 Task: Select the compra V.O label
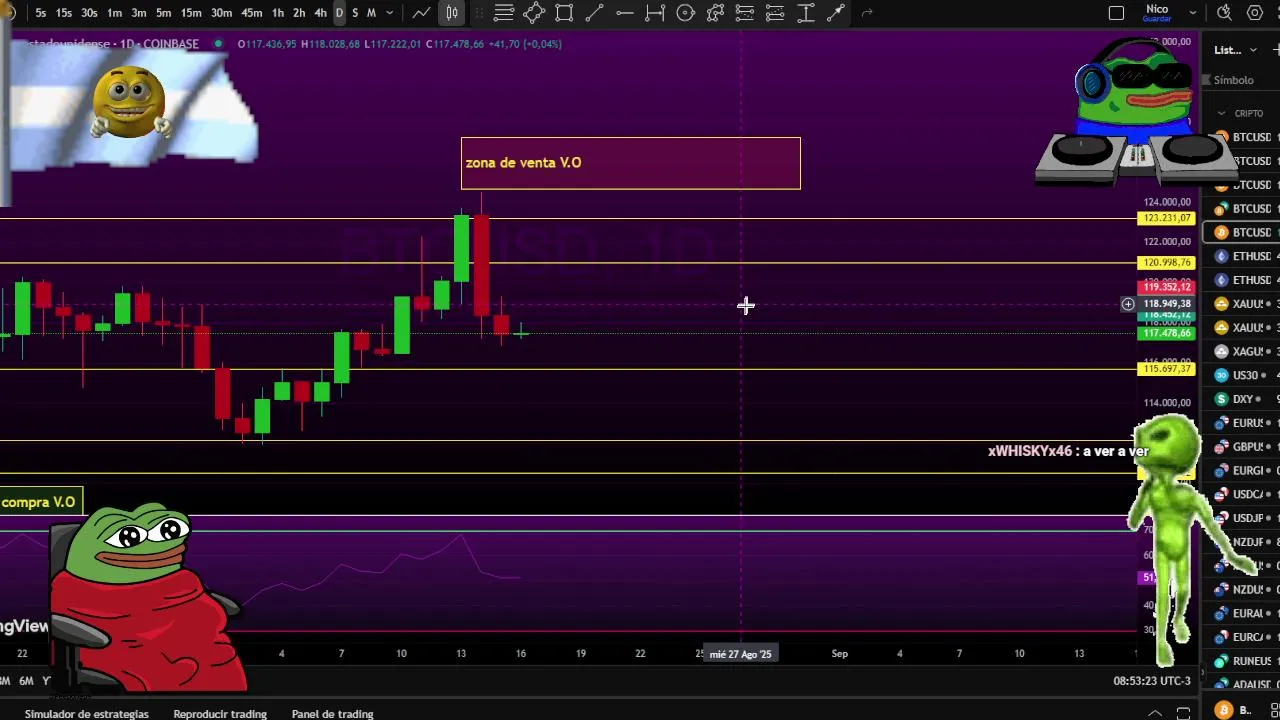pyautogui.click(x=38, y=502)
